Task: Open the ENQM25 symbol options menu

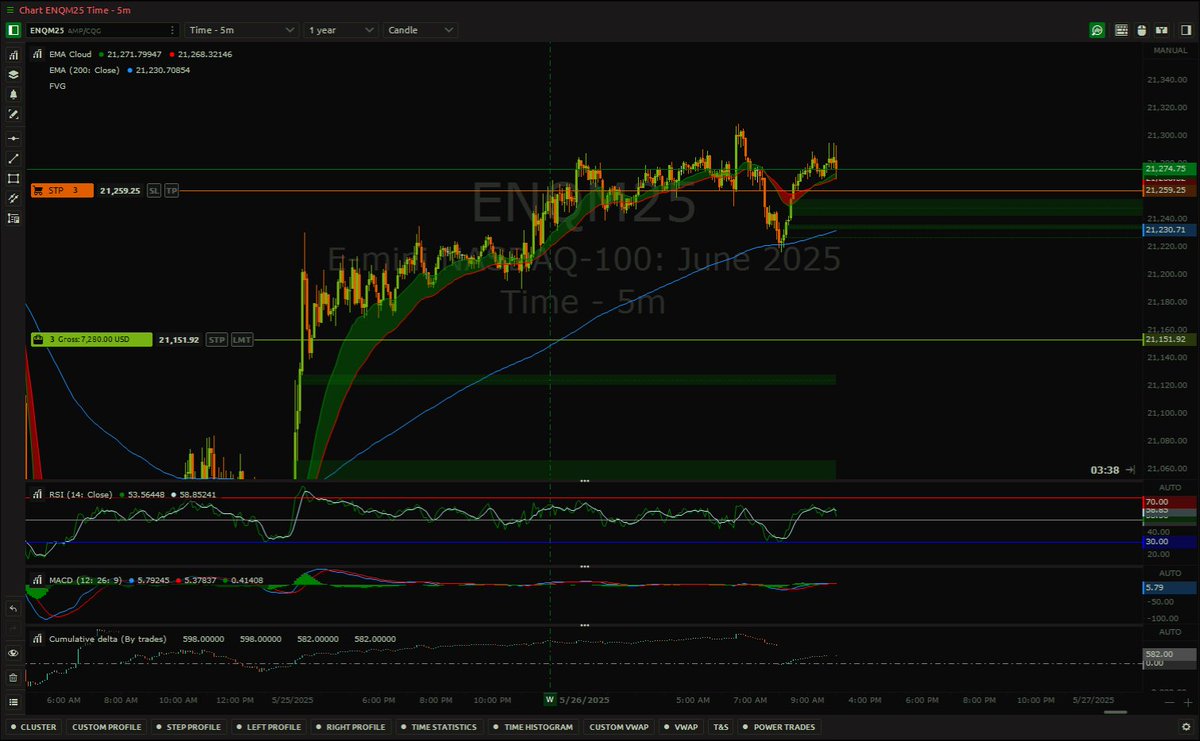Action: coord(174,30)
